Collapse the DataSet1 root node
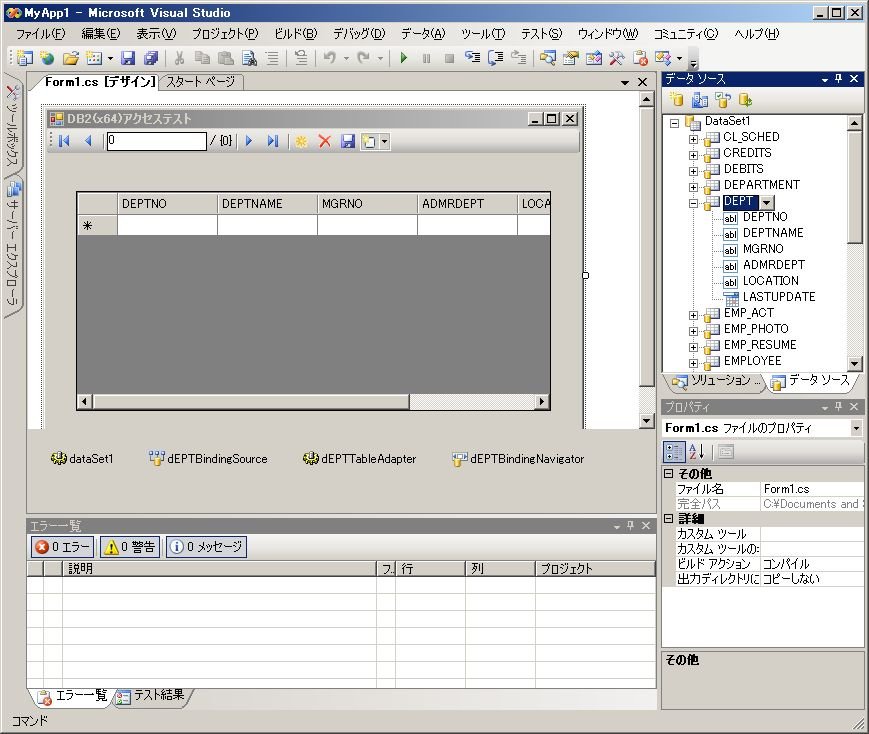 (674, 123)
